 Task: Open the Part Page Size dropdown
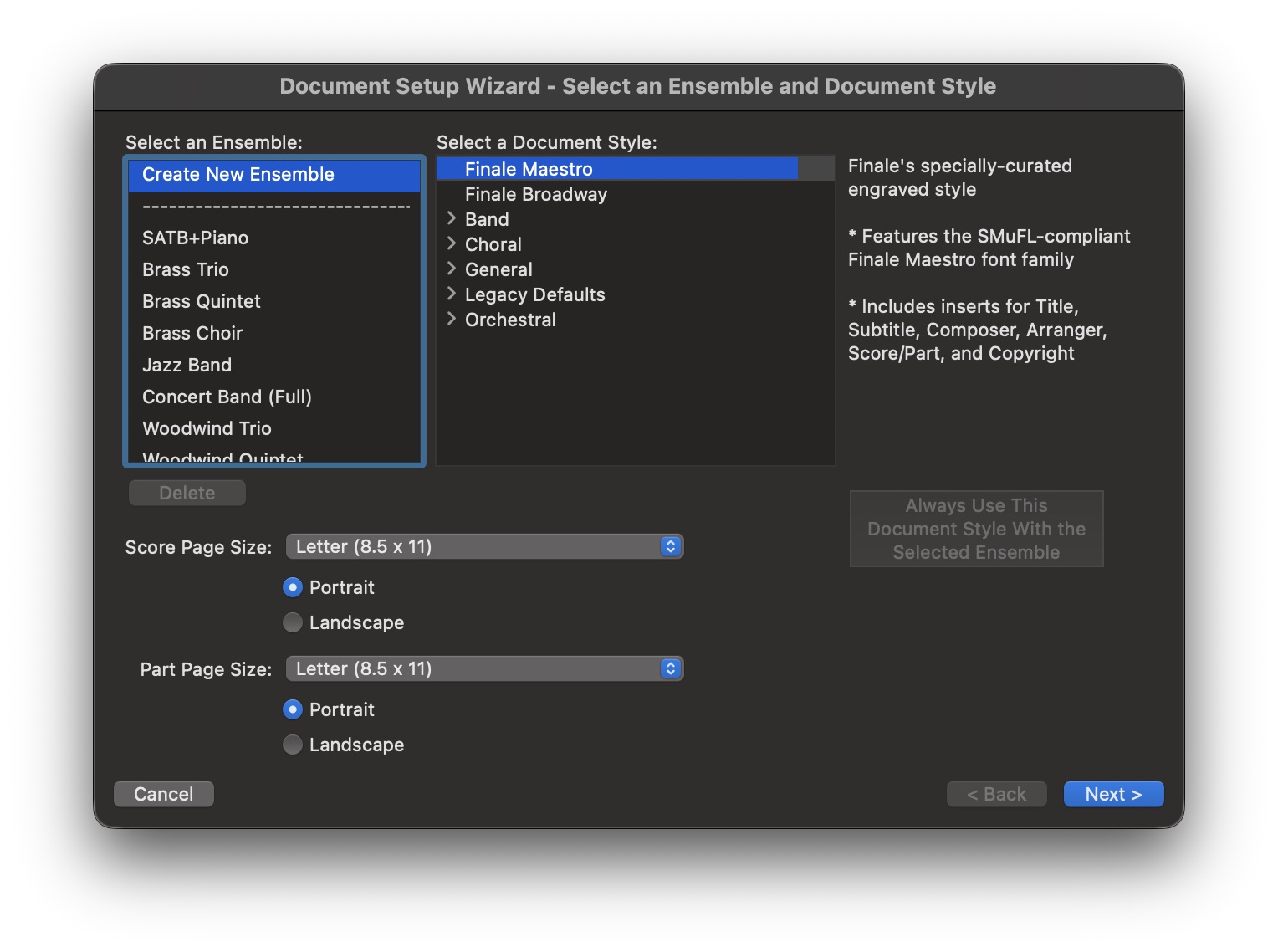click(x=484, y=669)
